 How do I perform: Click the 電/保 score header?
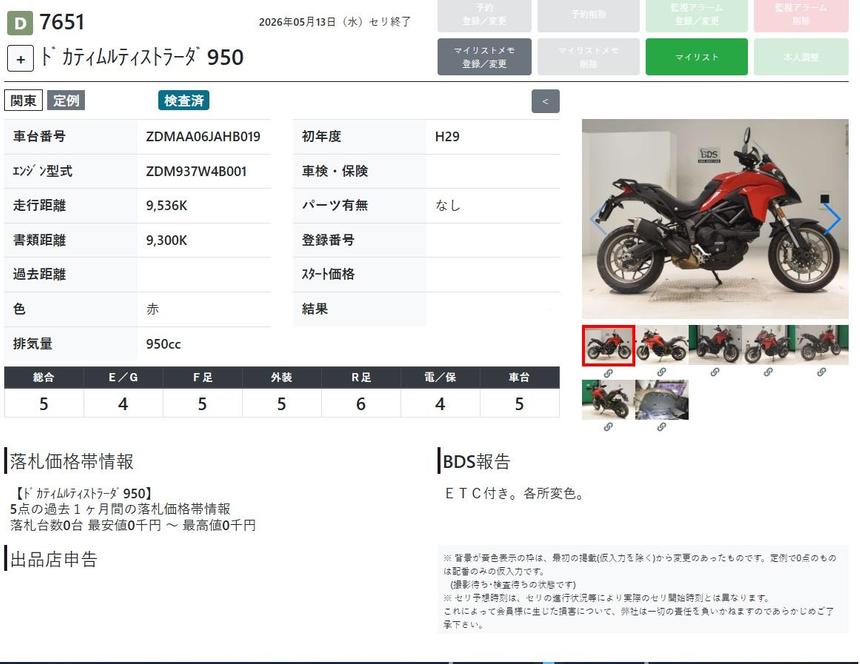click(x=440, y=378)
